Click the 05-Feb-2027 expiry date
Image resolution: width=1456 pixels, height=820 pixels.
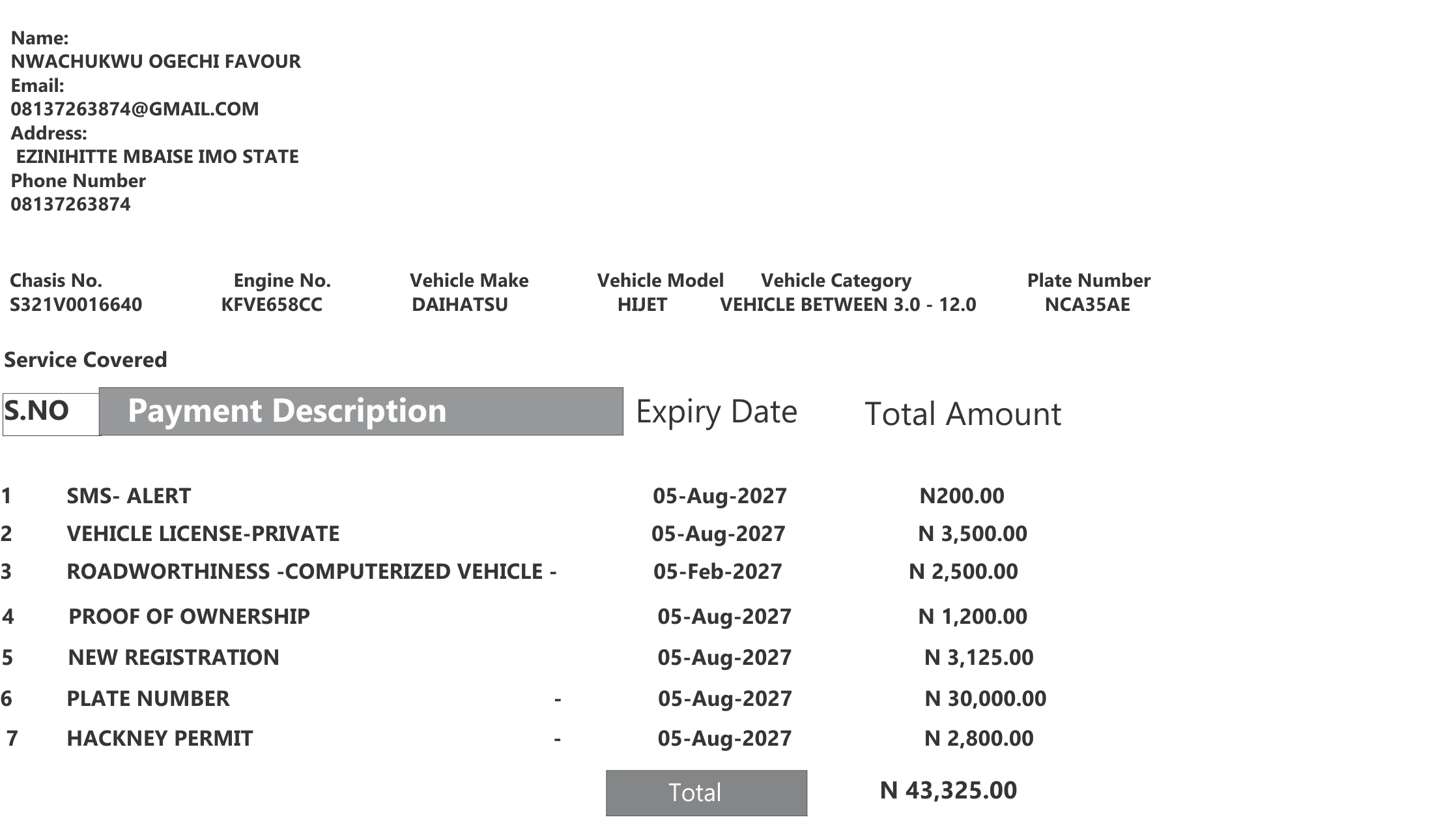(x=718, y=572)
